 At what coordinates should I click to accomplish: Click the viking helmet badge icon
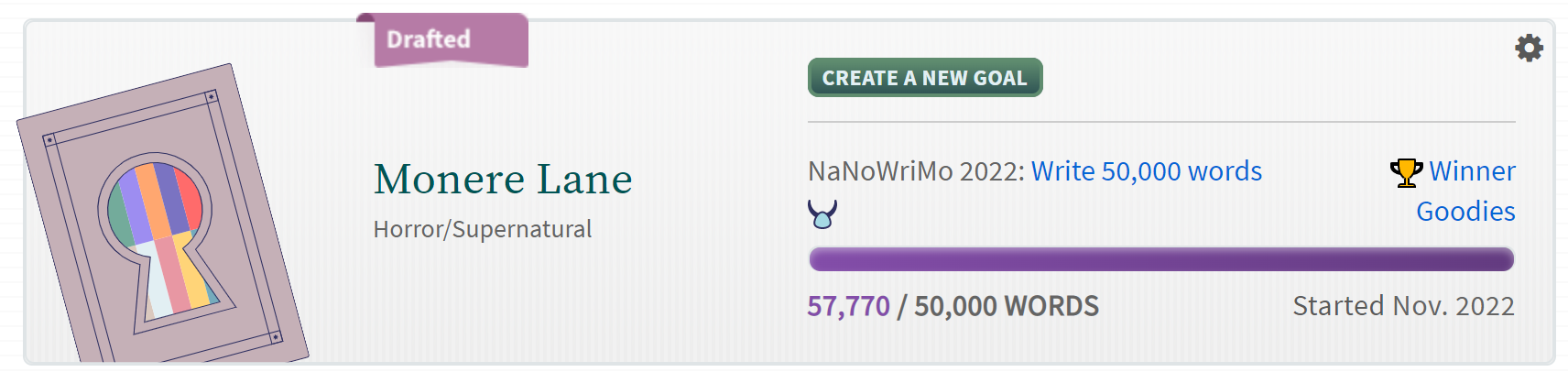click(x=822, y=214)
